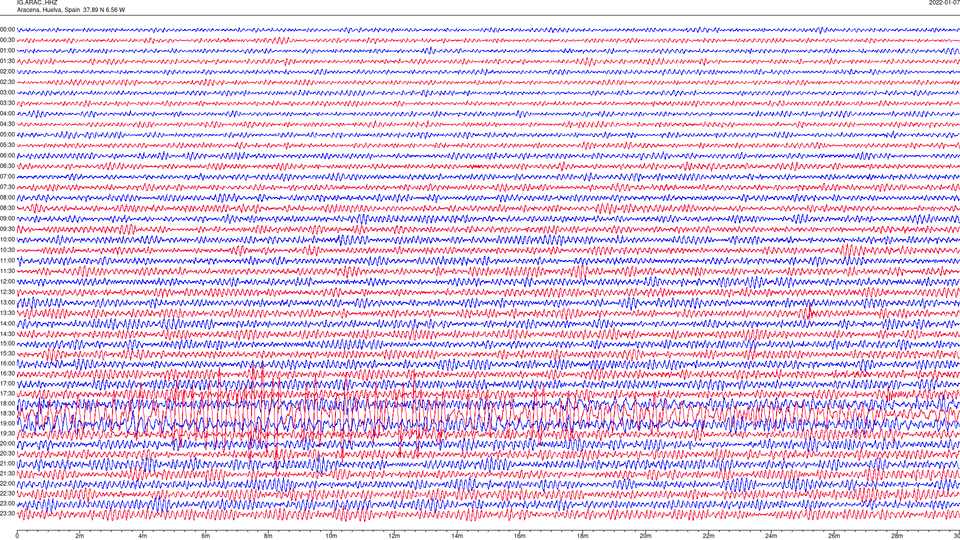This screenshot has height=540, width=960.
Task: Select the 17:30 trace time label
Action: (x=8, y=394)
